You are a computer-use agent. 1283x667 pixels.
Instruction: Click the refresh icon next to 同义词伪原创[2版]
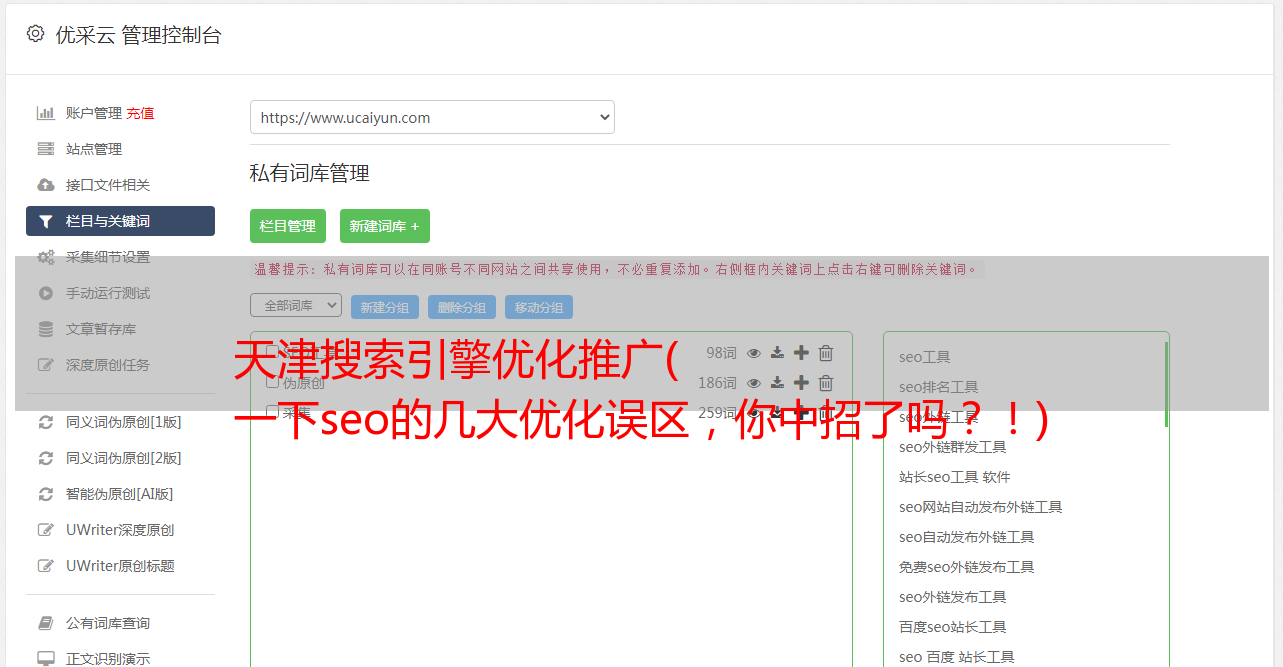point(46,458)
